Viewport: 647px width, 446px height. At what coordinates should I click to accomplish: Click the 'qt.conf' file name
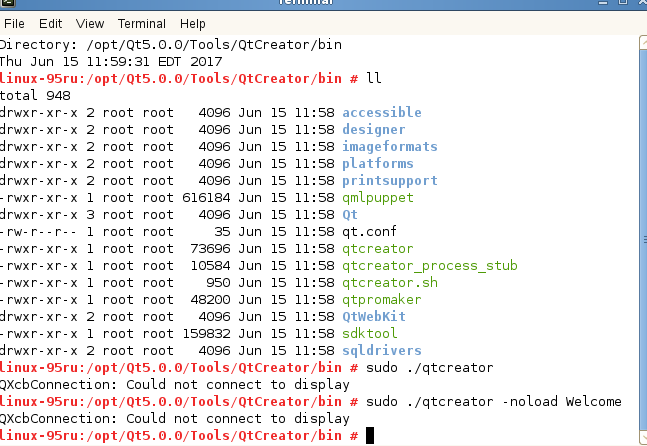pos(369,231)
